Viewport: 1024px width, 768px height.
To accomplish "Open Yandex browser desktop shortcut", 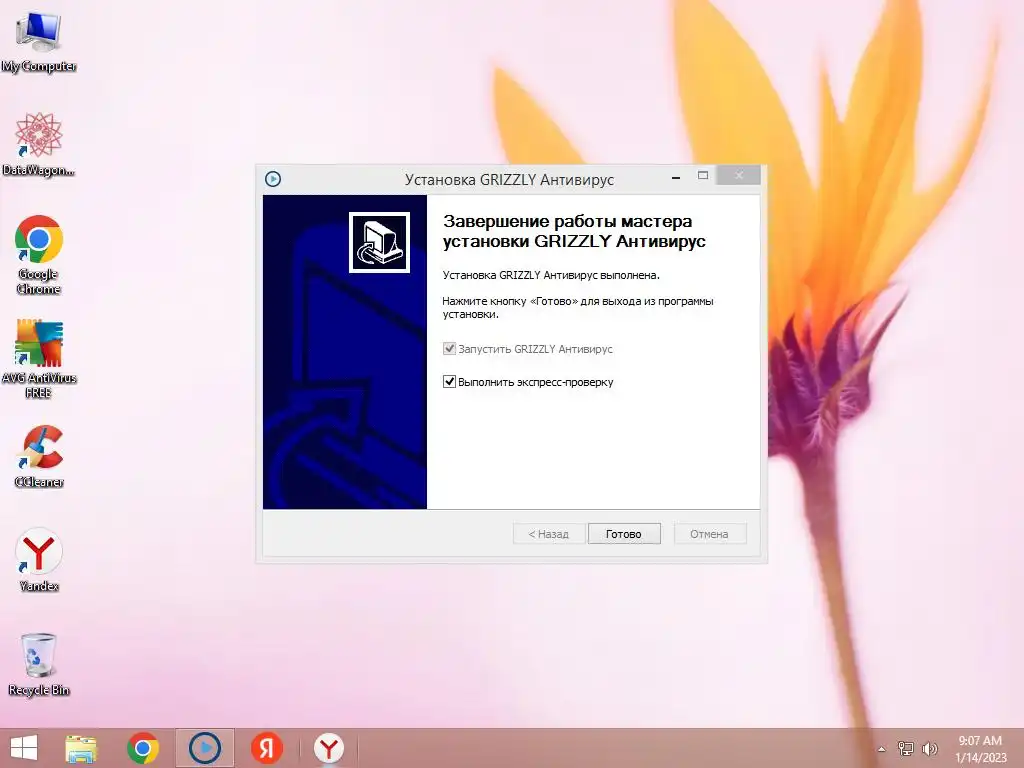I will tap(39, 560).
